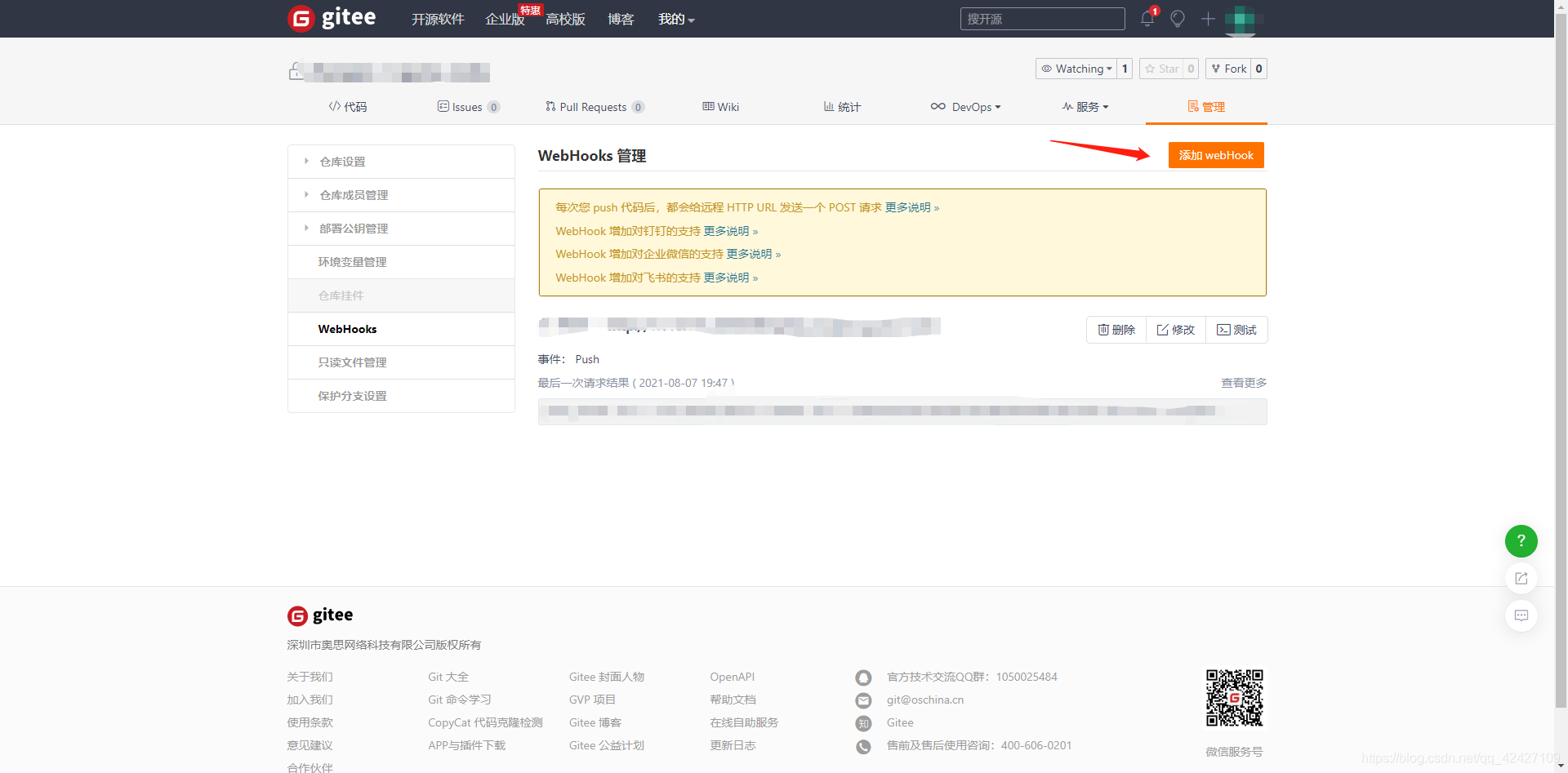Open OpenAPI footer link
The height and width of the screenshot is (773, 1568).
(x=732, y=677)
